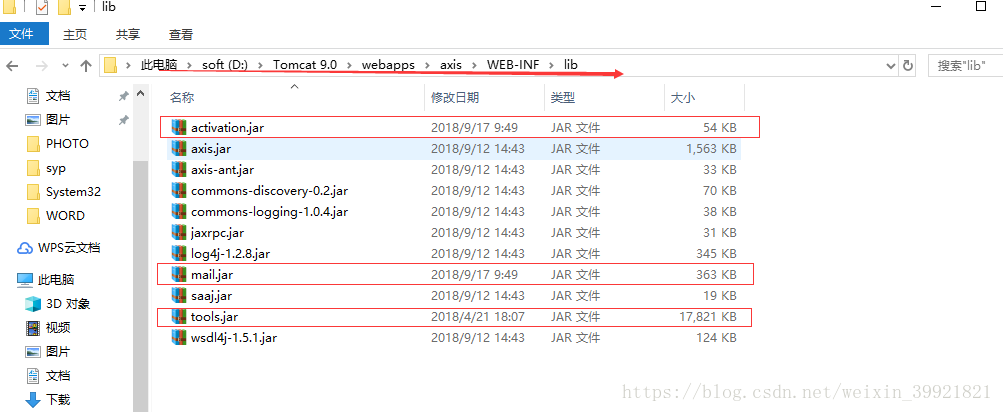This screenshot has width=1003, height=412.
Task: Open PHOTO folder in sidebar
Action: 67,144
